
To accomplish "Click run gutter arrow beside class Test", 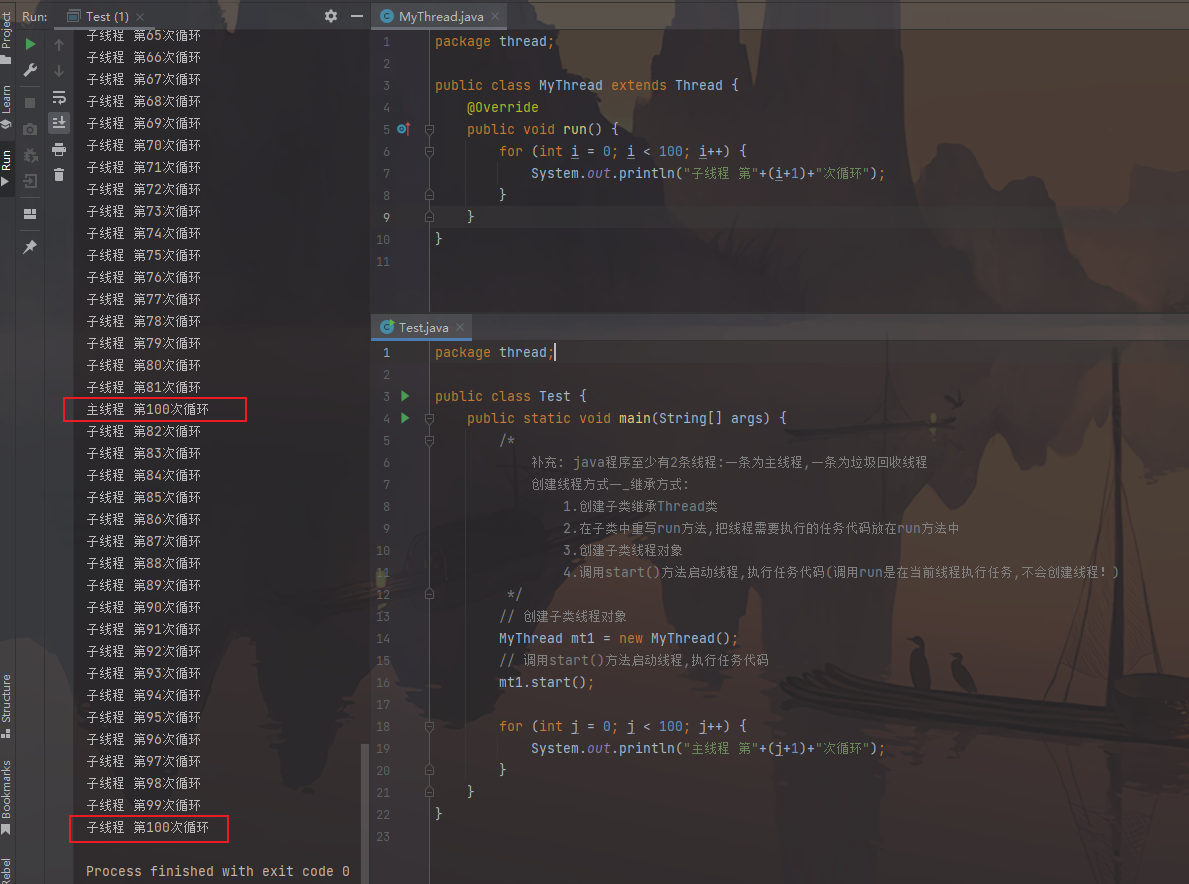I will click(x=405, y=396).
